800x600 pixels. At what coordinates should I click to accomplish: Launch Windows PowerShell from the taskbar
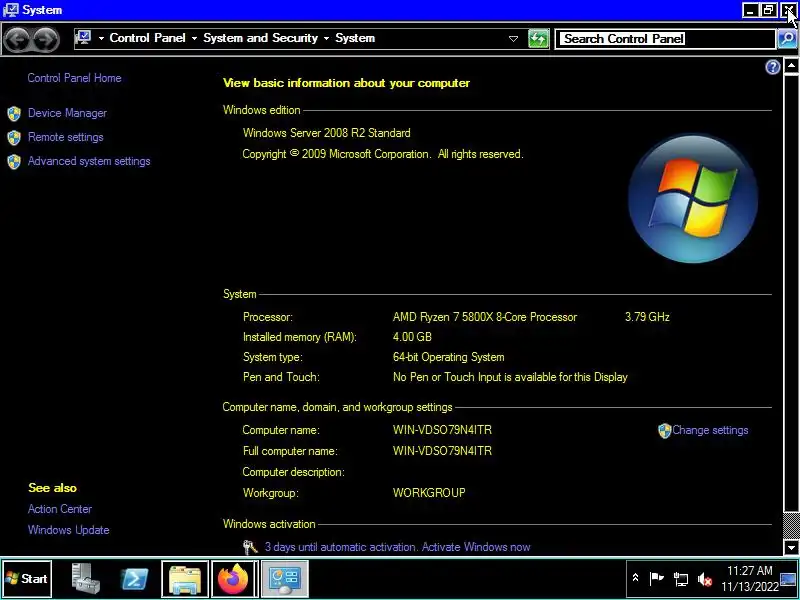[134, 579]
